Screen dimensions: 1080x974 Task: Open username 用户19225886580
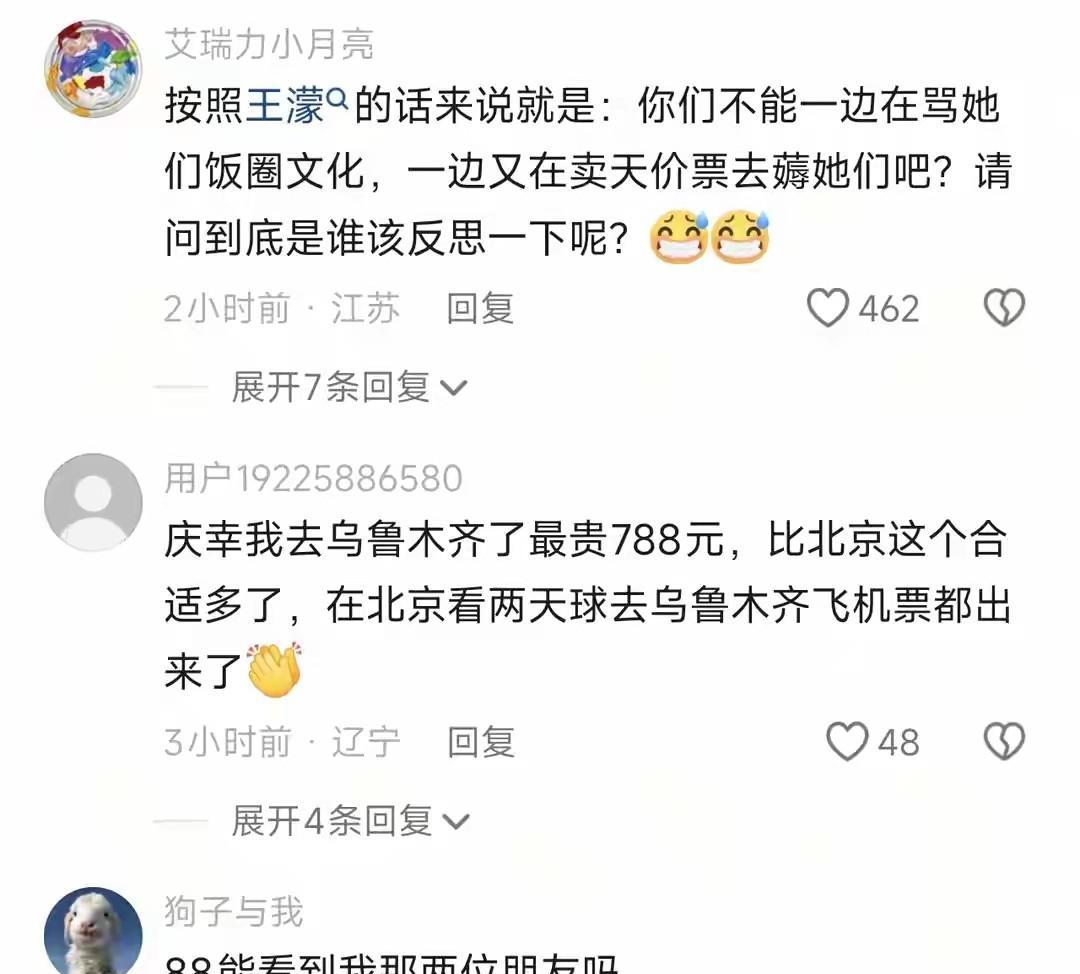(313, 478)
